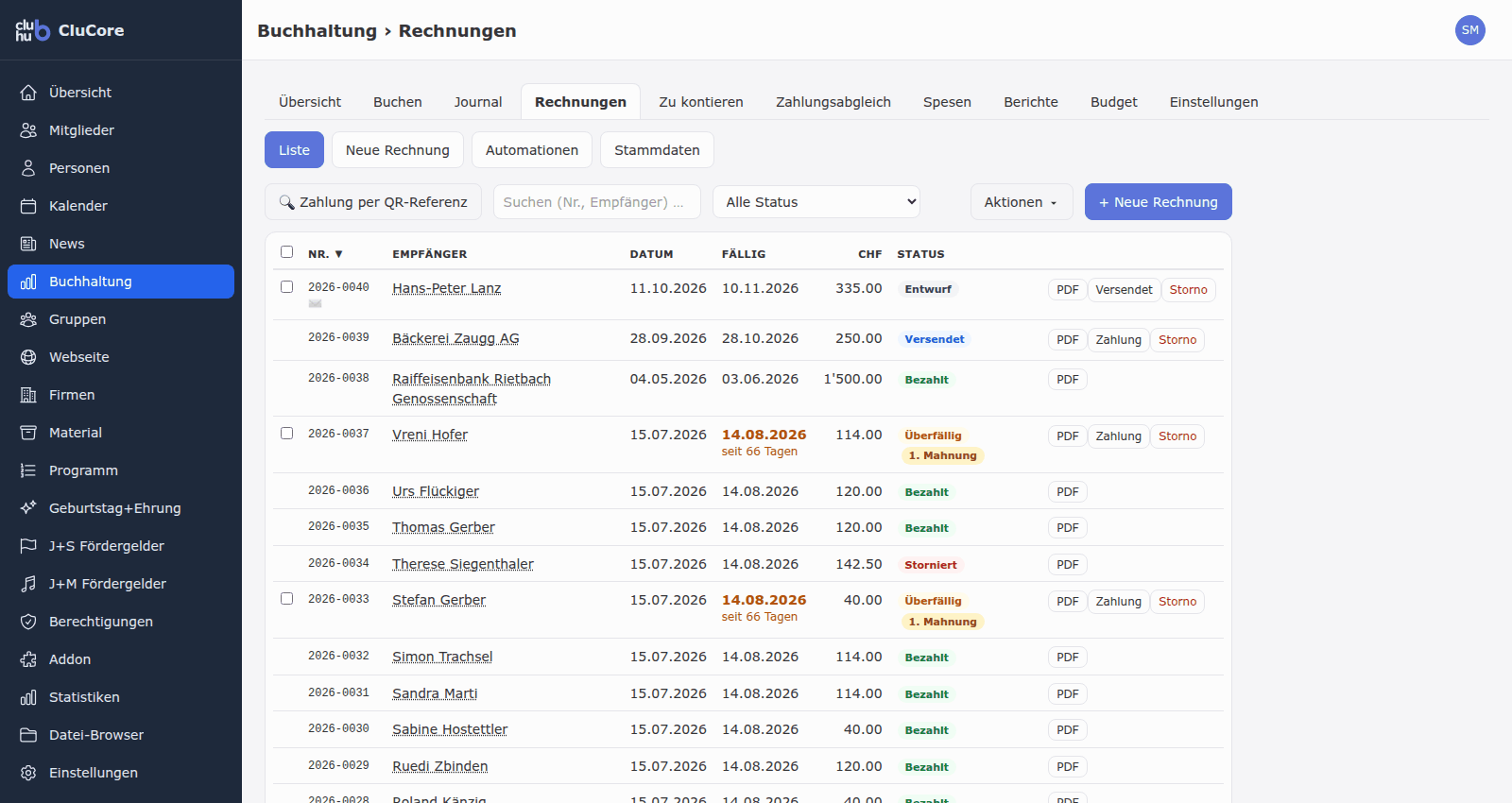Viewport: 1512px width, 803px height.
Task: Open the Übersicht home icon in sidebar
Action: [x=28, y=93]
